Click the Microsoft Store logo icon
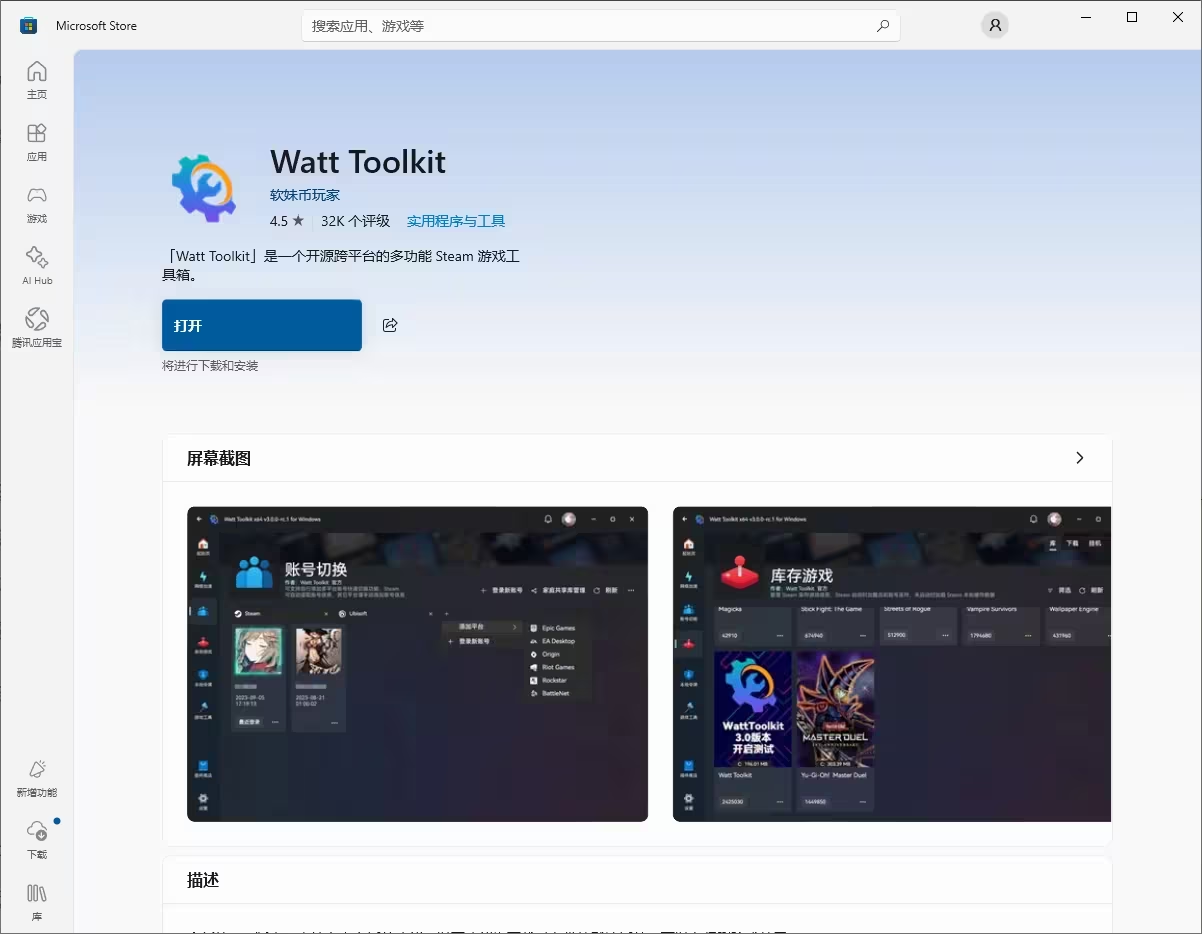The image size is (1202, 934). [29, 26]
